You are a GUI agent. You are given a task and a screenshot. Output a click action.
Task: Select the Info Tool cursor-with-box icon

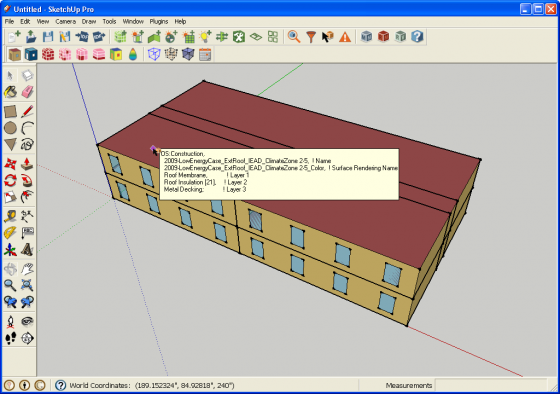coord(328,37)
